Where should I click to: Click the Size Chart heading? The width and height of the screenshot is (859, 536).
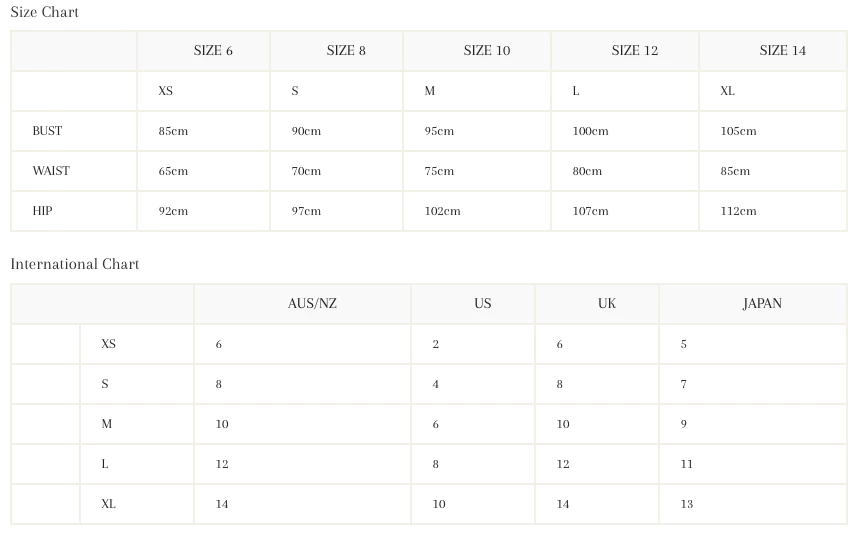click(x=45, y=12)
